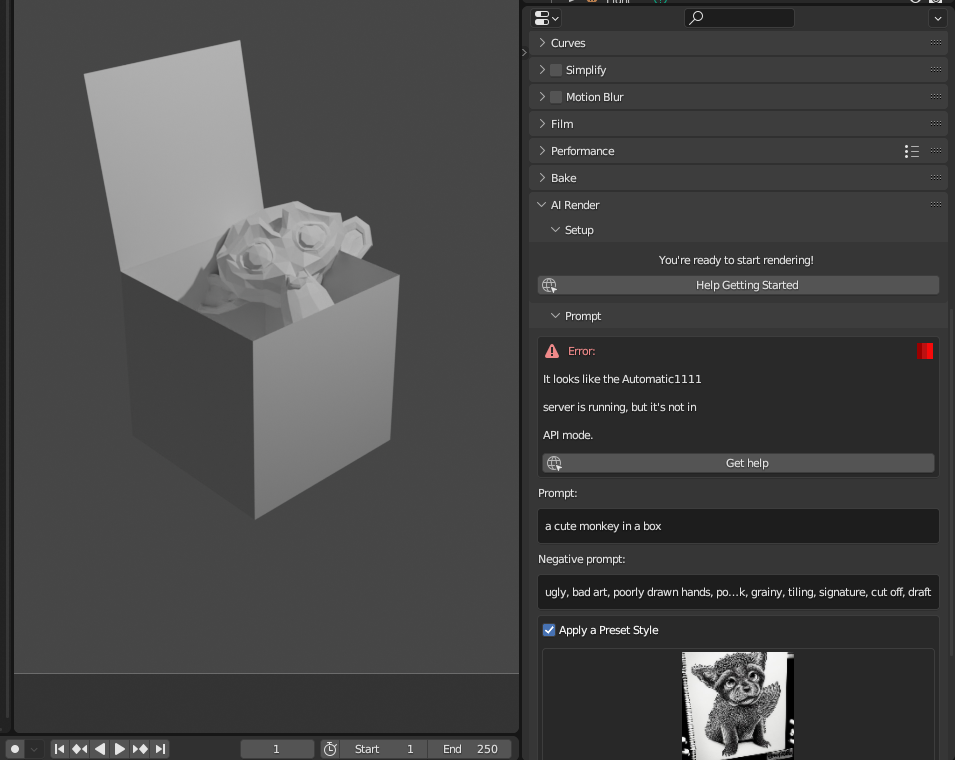Jump to end of playback range

[x=160, y=748]
